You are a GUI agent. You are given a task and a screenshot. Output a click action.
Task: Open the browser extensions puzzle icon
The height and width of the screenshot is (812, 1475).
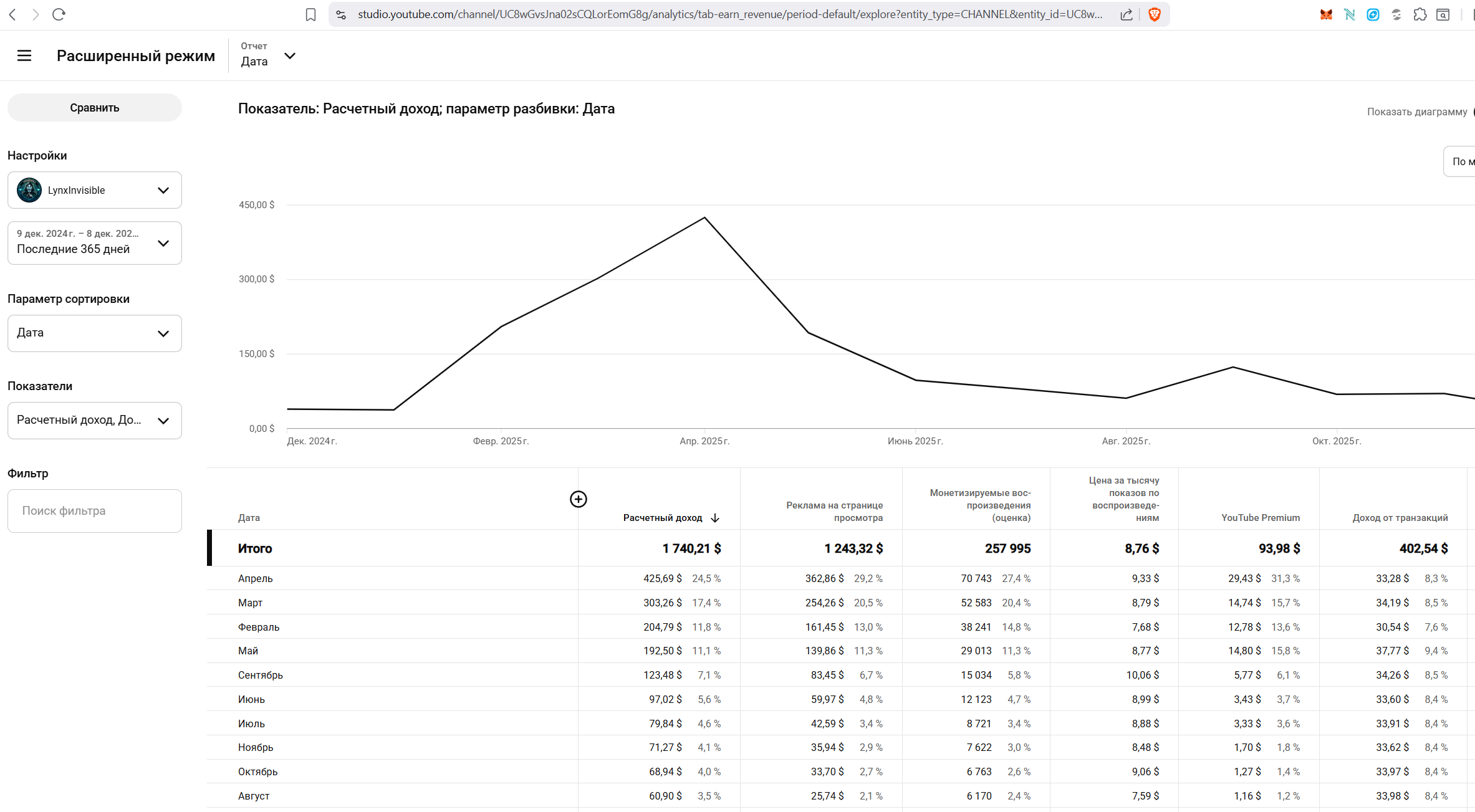click(1420, 14)
